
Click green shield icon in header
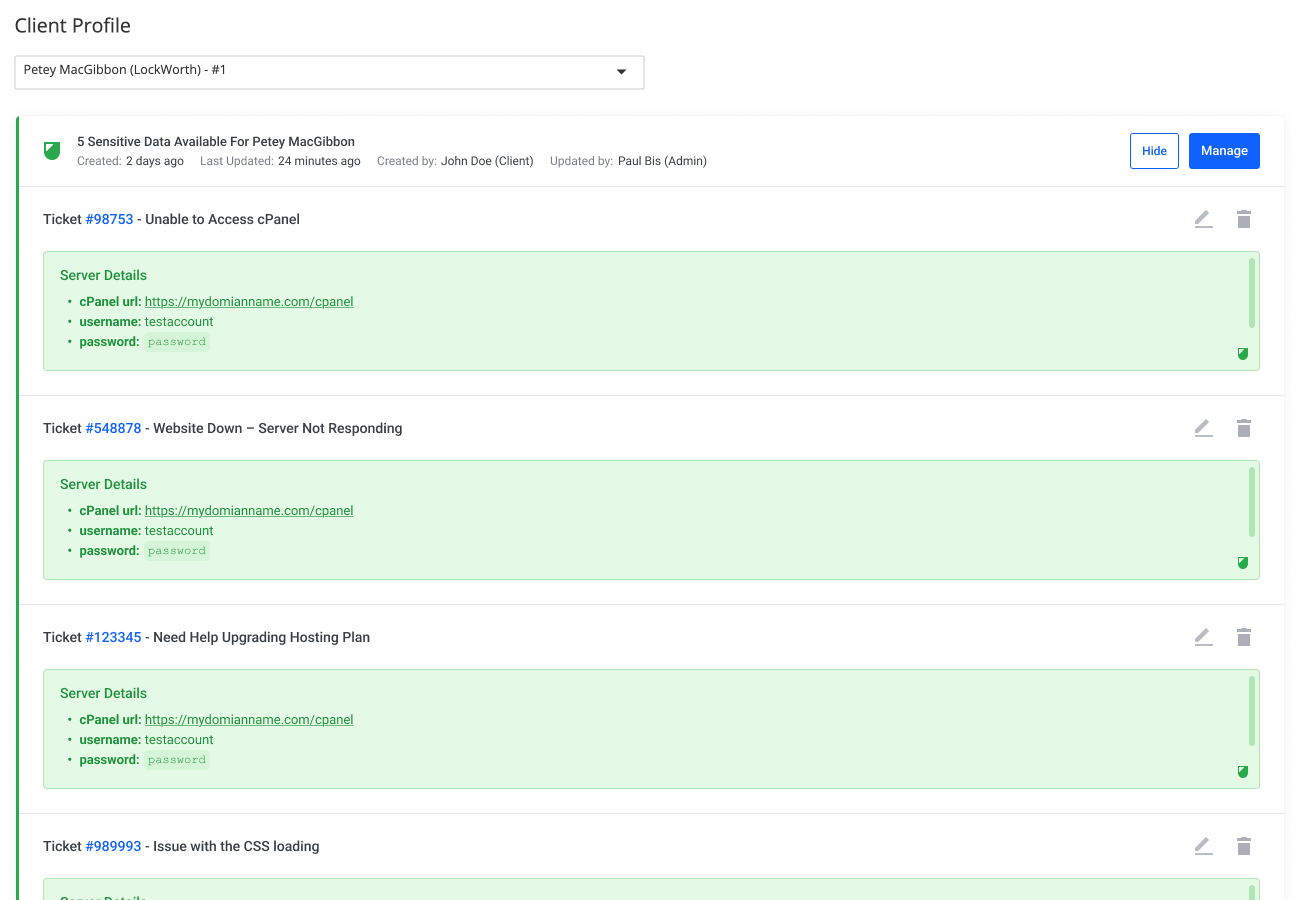52,151
